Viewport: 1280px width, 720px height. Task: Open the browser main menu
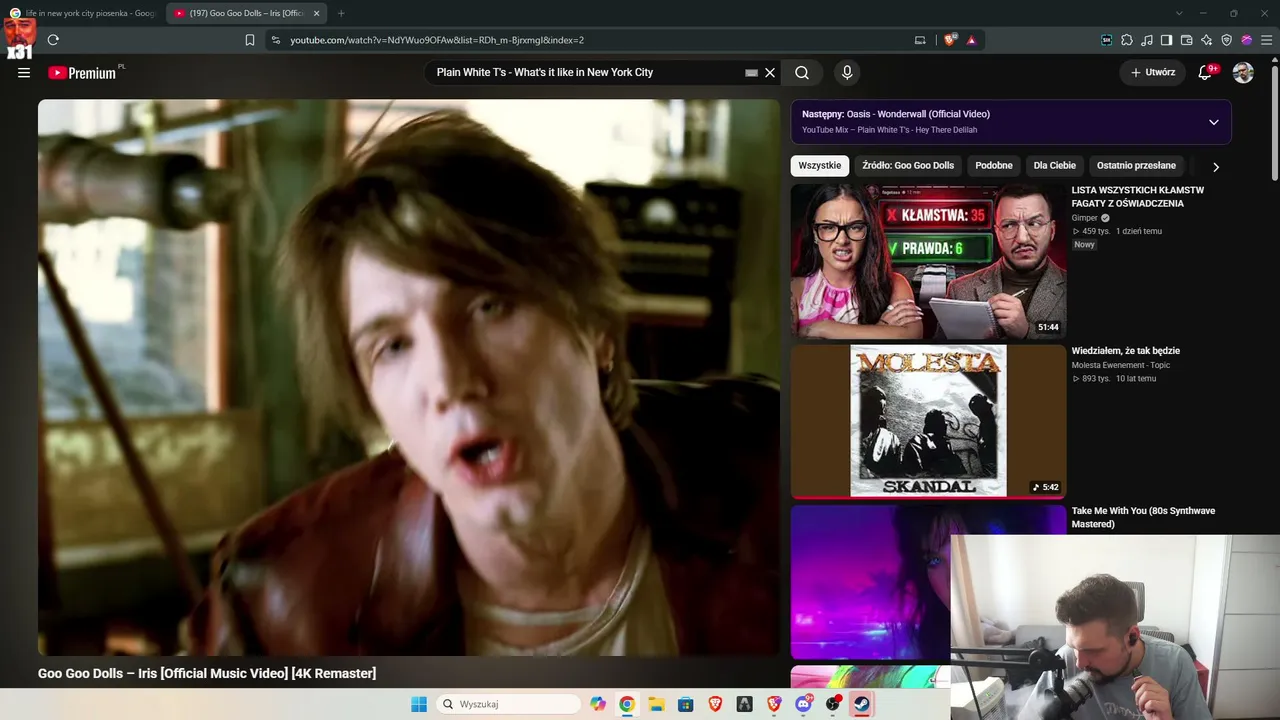tap(1267, 40)
